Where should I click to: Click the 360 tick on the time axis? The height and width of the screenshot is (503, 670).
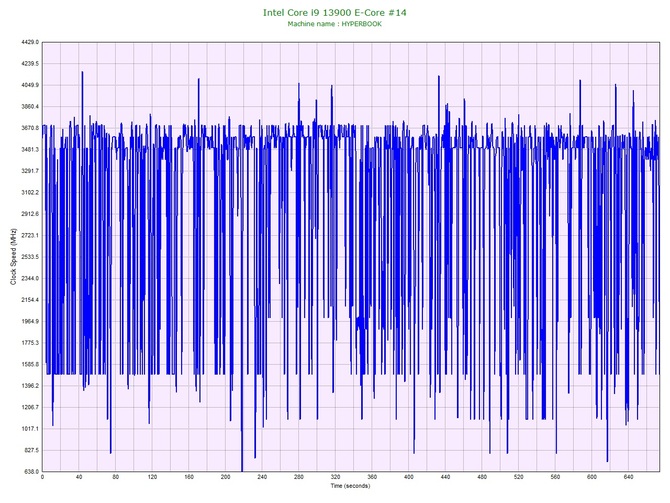(x=372, y=477)
